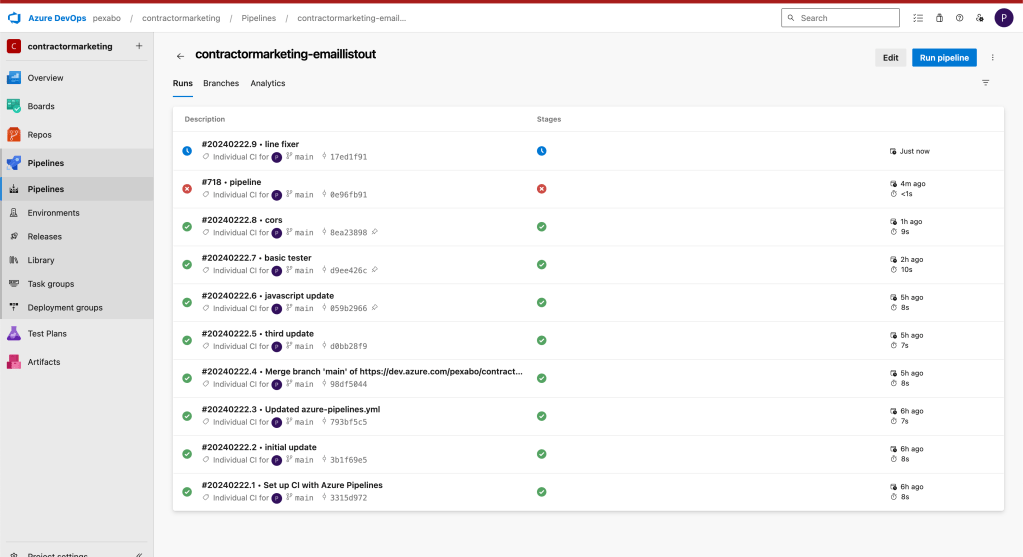Open Test Plans flask icon
The image size is (1023, 557).
14,333
